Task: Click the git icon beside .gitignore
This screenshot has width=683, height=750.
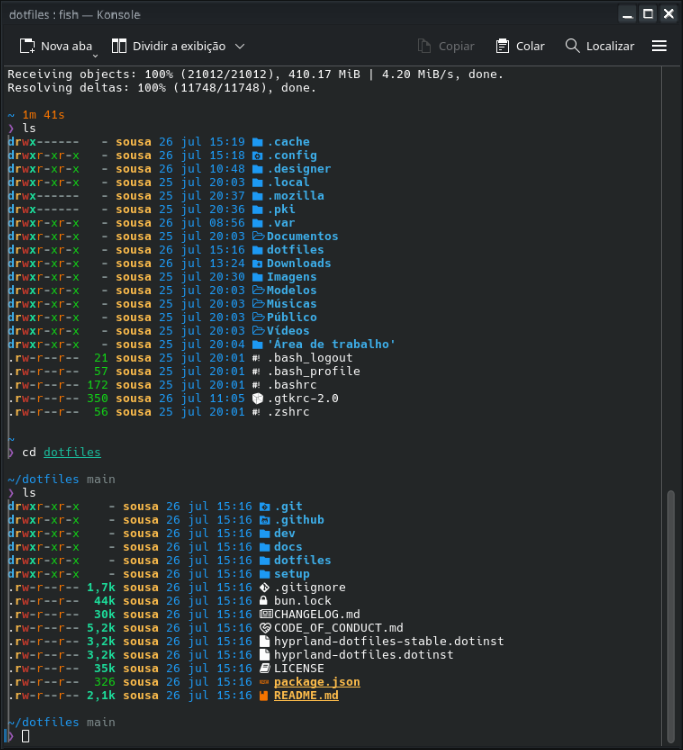Action: coord(264,587)
